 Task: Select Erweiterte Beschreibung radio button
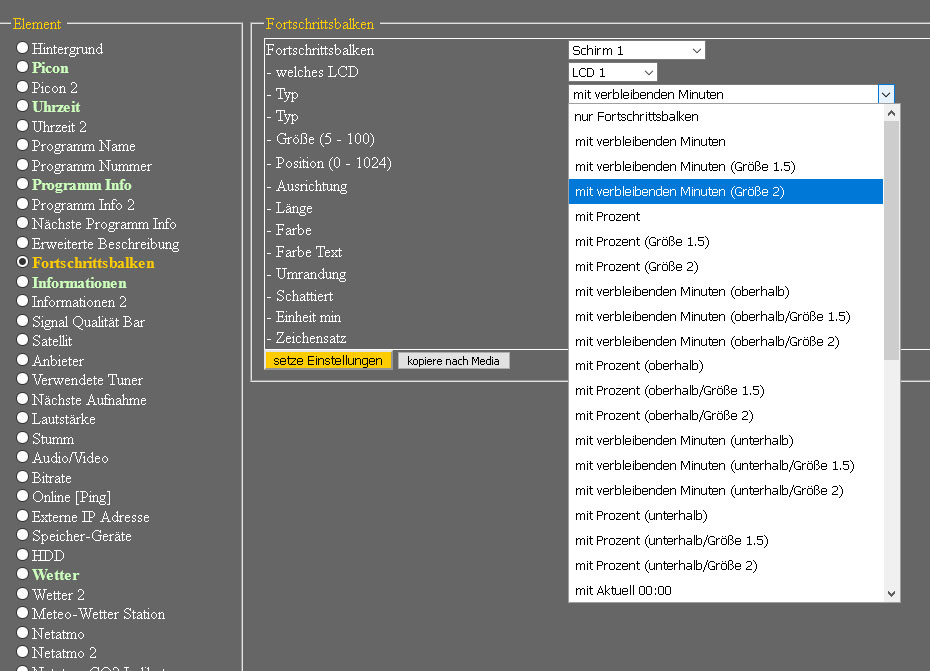coord(23,243)
